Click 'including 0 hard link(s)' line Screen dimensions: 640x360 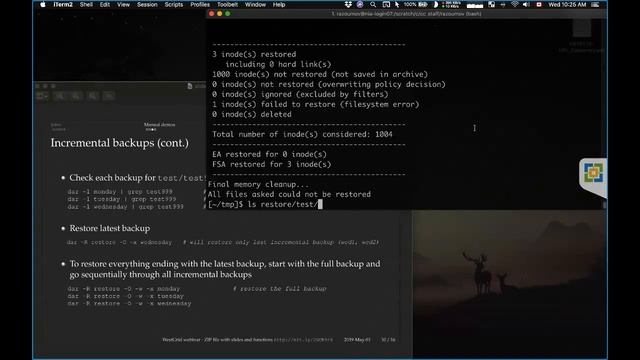tap(278, 64)
